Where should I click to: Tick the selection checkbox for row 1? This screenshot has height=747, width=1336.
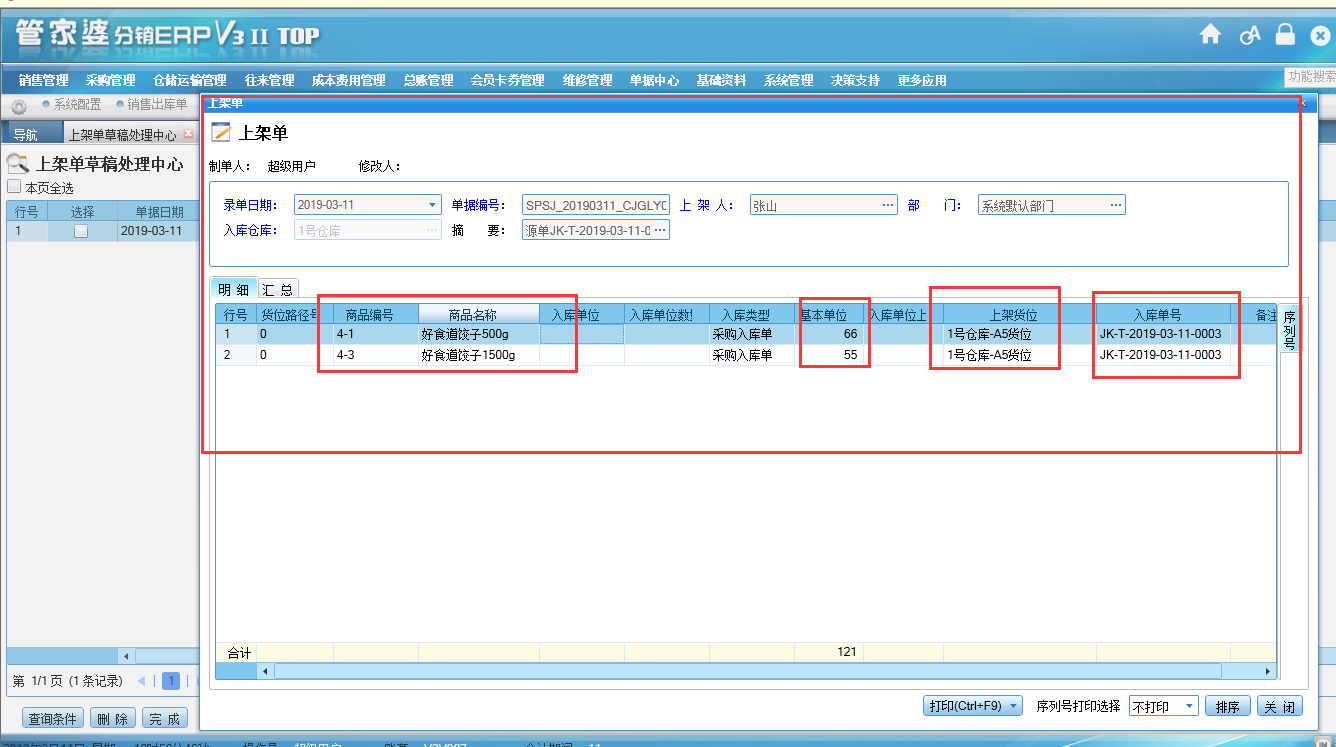(x=81, y=231)
